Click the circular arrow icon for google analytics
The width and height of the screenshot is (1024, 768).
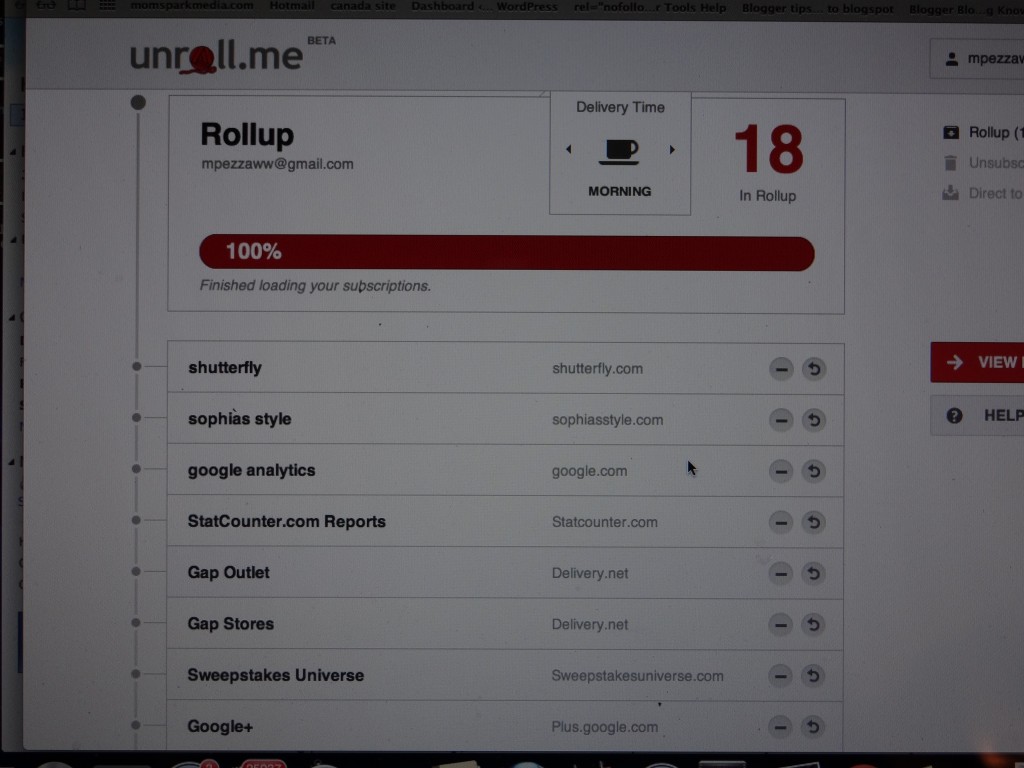pos(814,471)
